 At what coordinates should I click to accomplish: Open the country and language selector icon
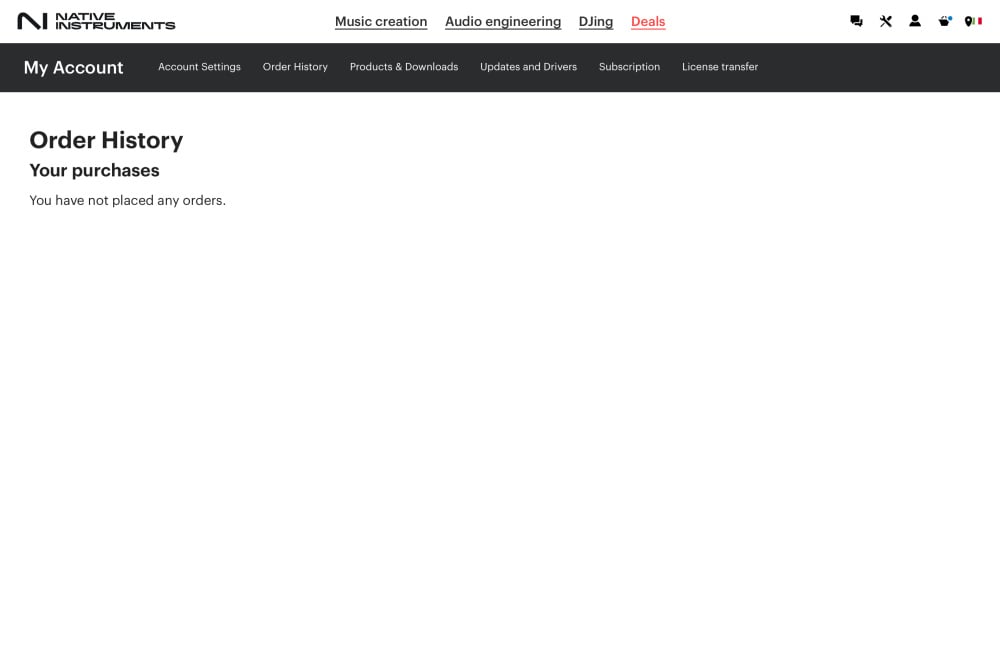tap(973, 21)
